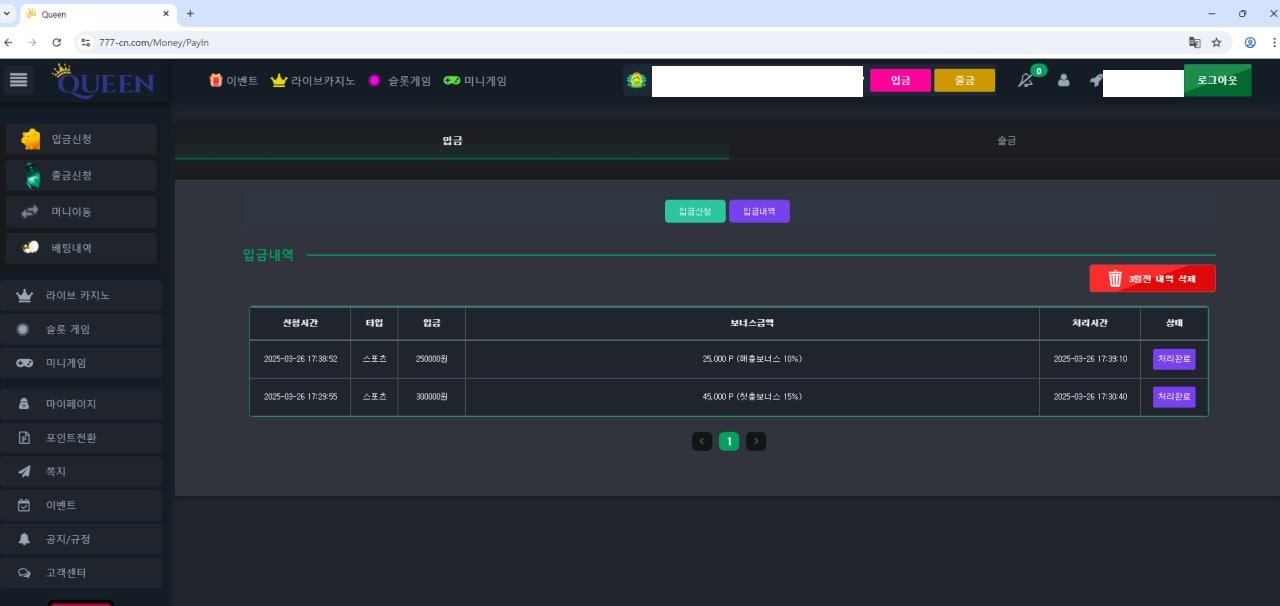Open the notification bell with 0 badge
The image size is (1280, 606).
point(1025,81)
